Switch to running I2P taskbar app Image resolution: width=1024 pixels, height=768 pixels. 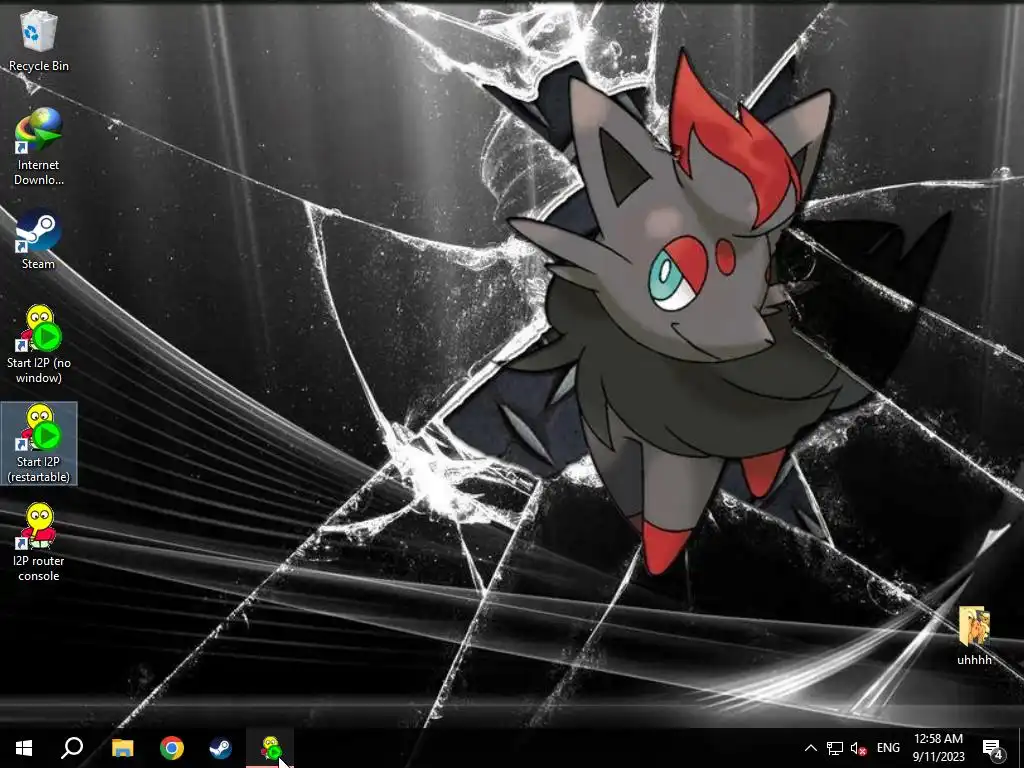270,748
